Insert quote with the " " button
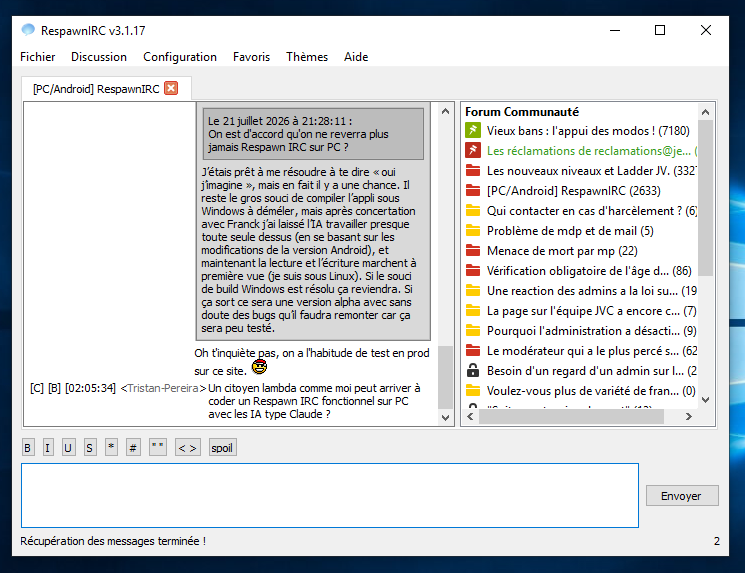 [158, 448]
